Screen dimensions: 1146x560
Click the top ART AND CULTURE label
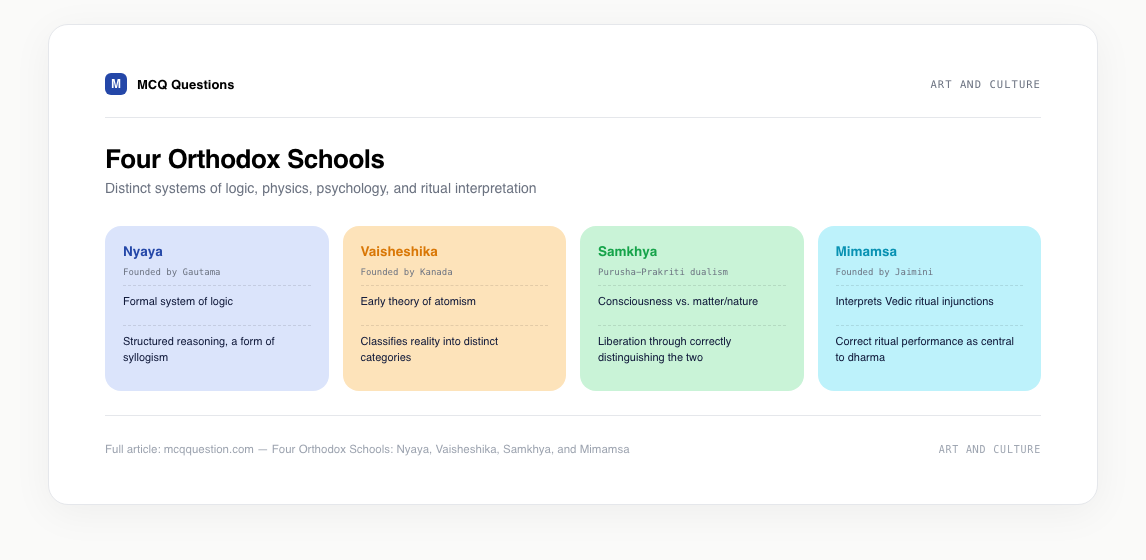pyautogui.click(x=984, y=85)
